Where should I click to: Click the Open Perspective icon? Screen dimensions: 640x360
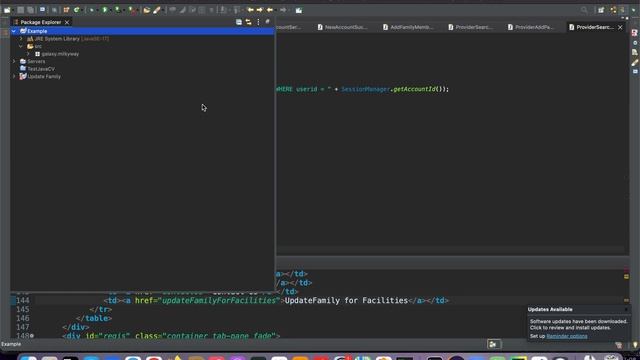click(x=601, y=10)
